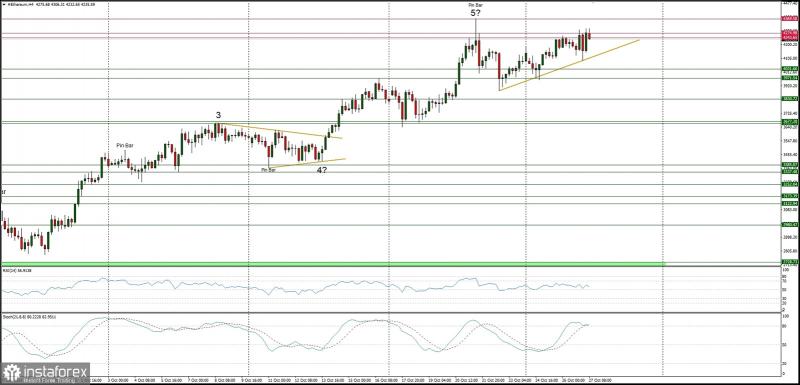Image resolution: width=800 pixels, height=385 pixels.
Task: Click the "7 Oct 00:00" time axis label
Action: (x=198, y=380)
